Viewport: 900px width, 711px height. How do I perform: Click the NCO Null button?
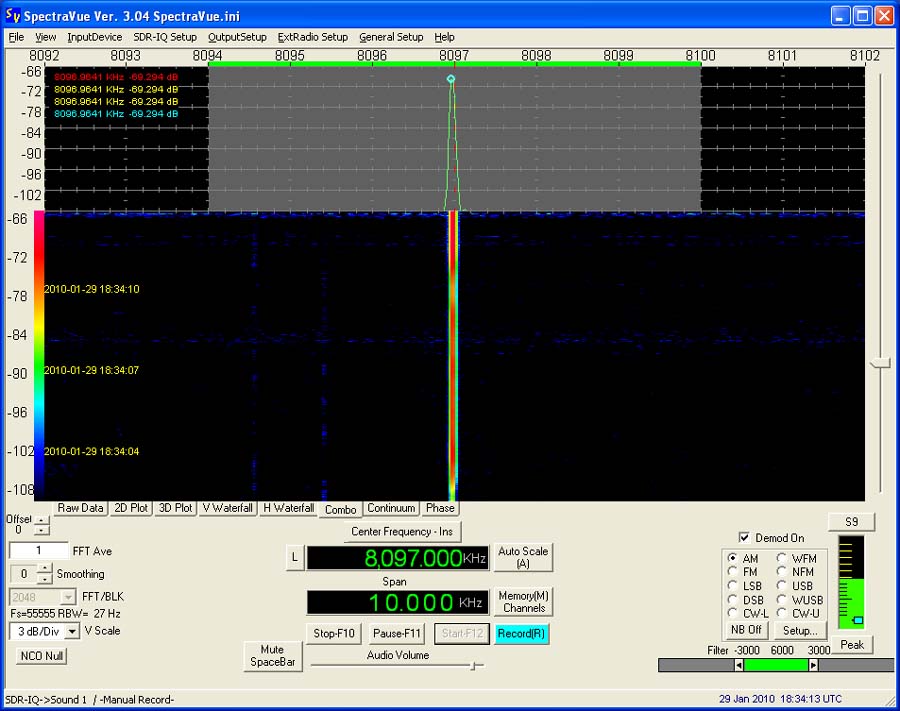(41, 656)
